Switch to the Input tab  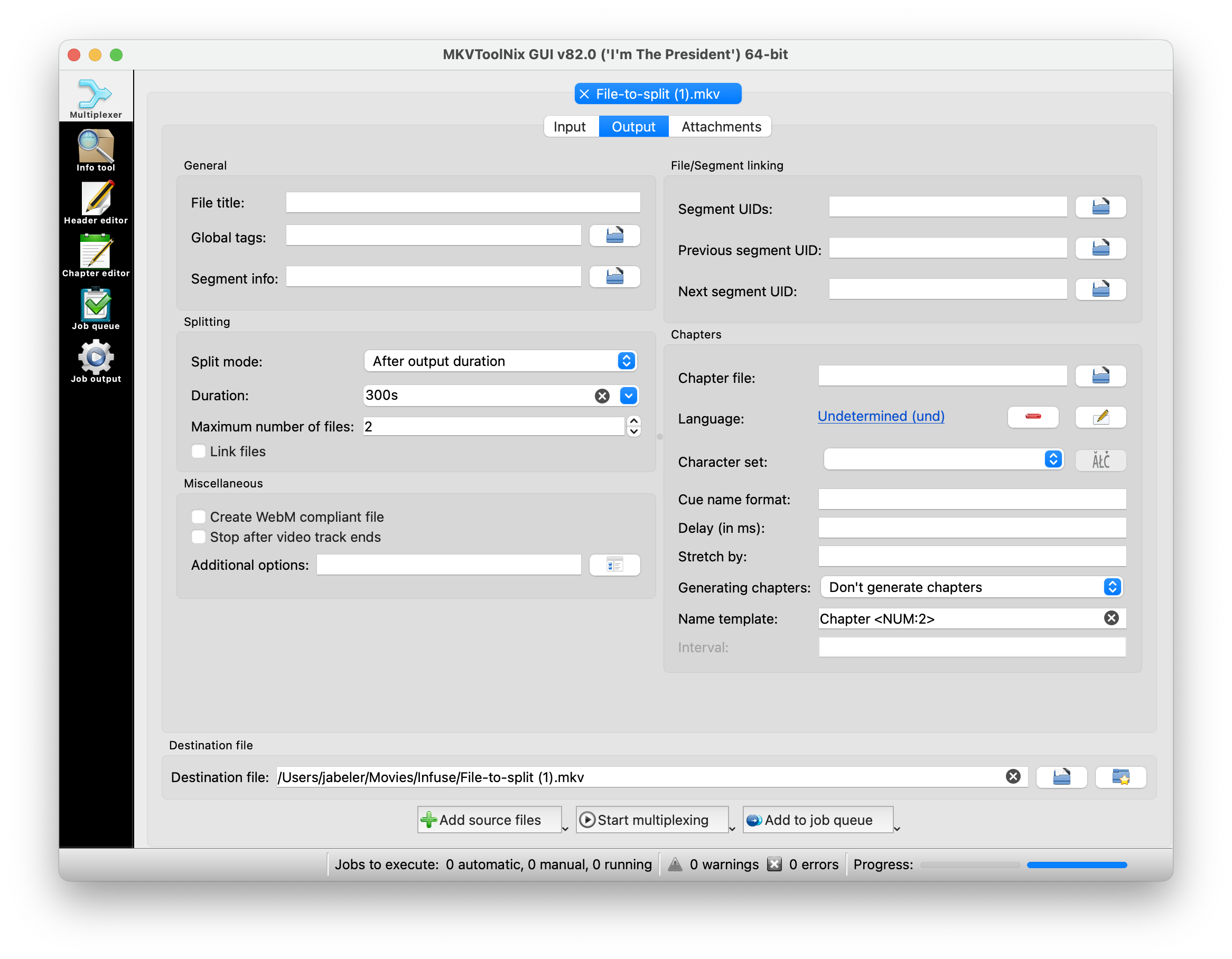[569, 126]
